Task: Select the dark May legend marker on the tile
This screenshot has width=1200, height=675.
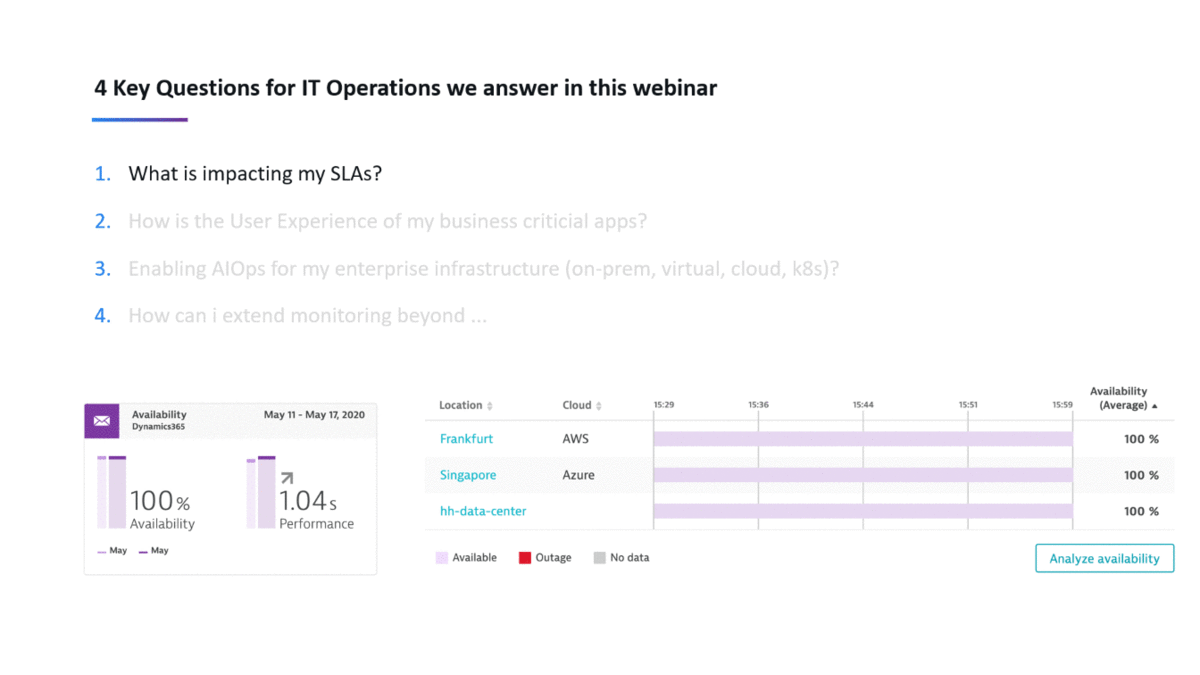Action: (143, 551)
